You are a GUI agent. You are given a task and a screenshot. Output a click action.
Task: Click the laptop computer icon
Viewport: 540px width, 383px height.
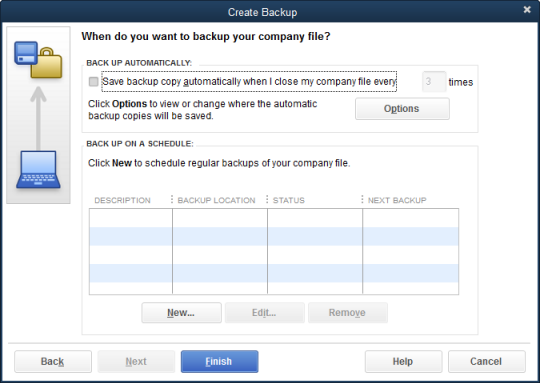tap(38, 169)
